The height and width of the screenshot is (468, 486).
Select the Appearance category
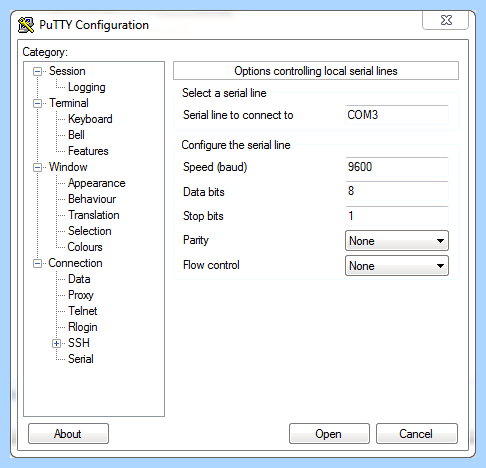pos(97,183)
